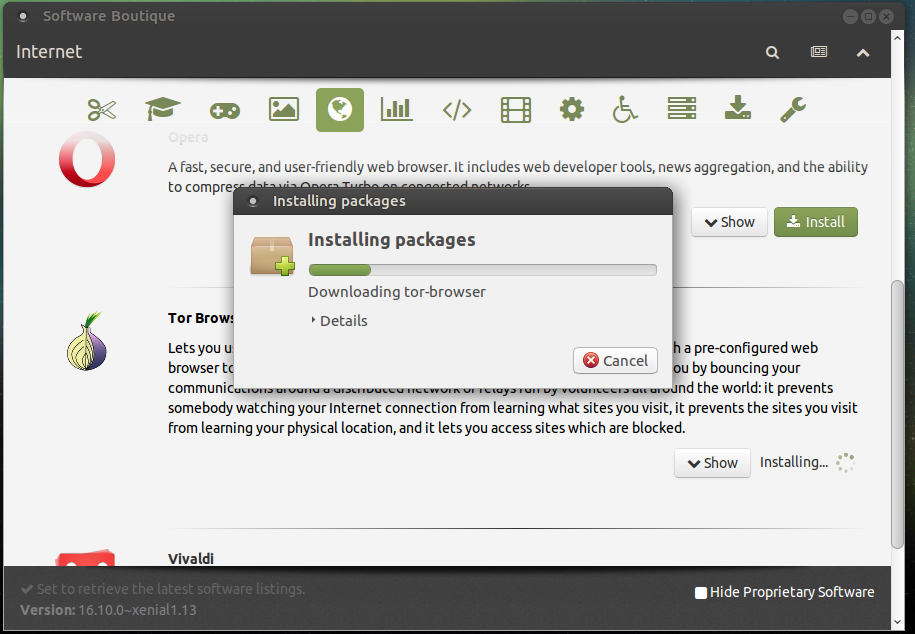Open the Programming category (code brackets icon)

[457, 110]
